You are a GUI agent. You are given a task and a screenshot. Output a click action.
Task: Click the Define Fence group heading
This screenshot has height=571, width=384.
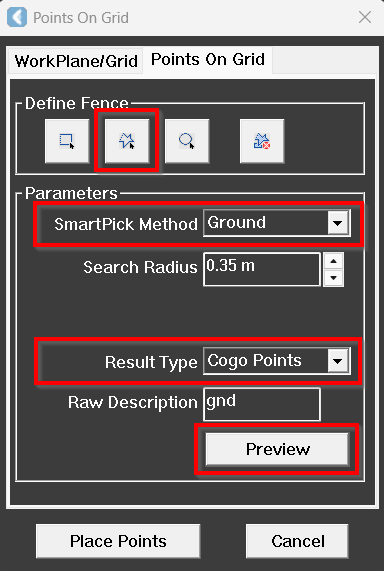tap(77, 103)
